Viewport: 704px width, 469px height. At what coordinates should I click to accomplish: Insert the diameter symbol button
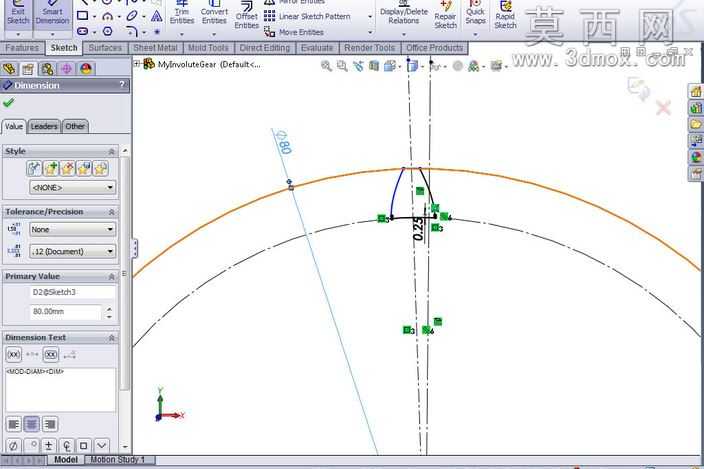(13, 446)
